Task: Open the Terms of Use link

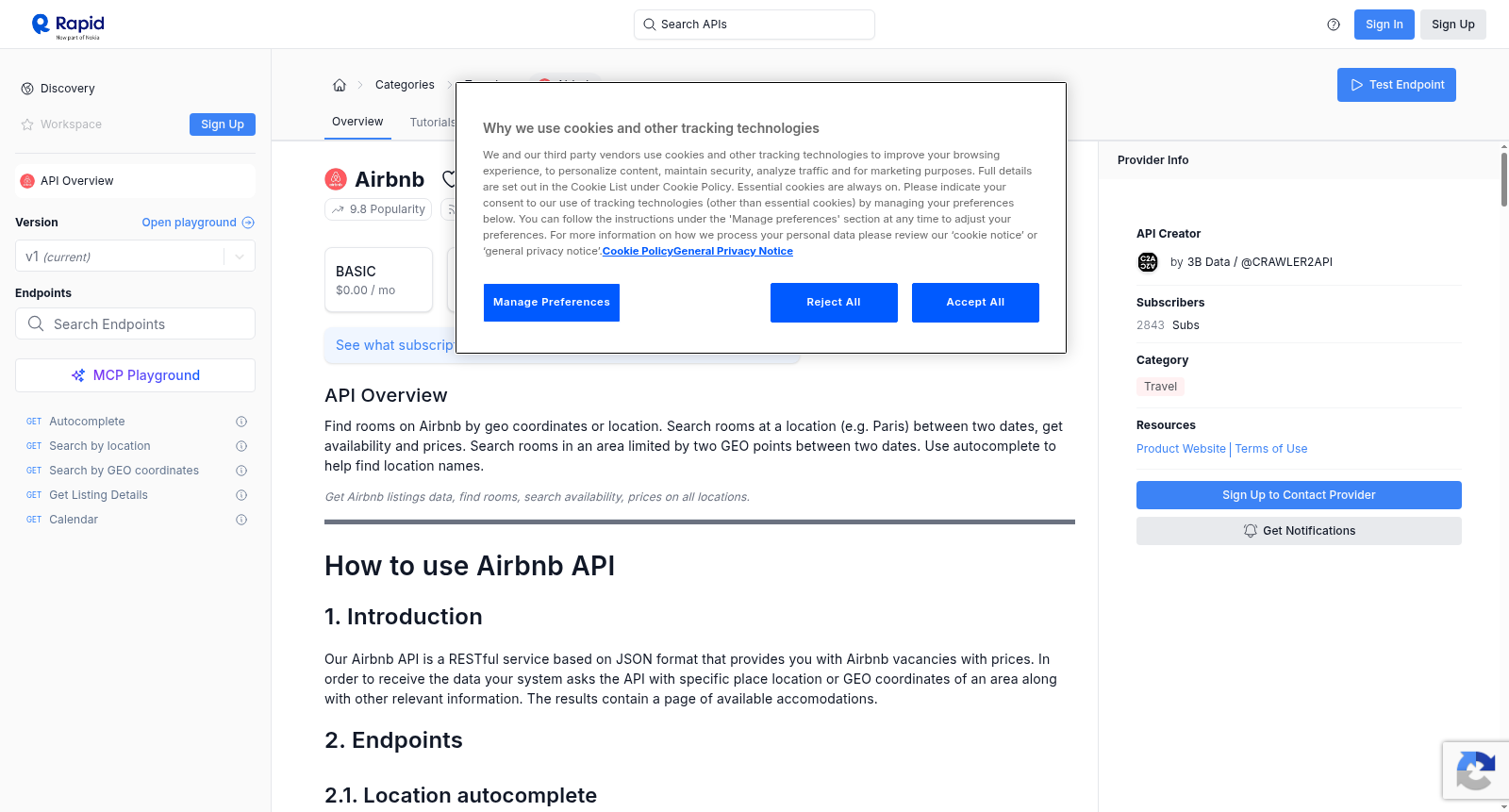Action: pos(1271,449)
